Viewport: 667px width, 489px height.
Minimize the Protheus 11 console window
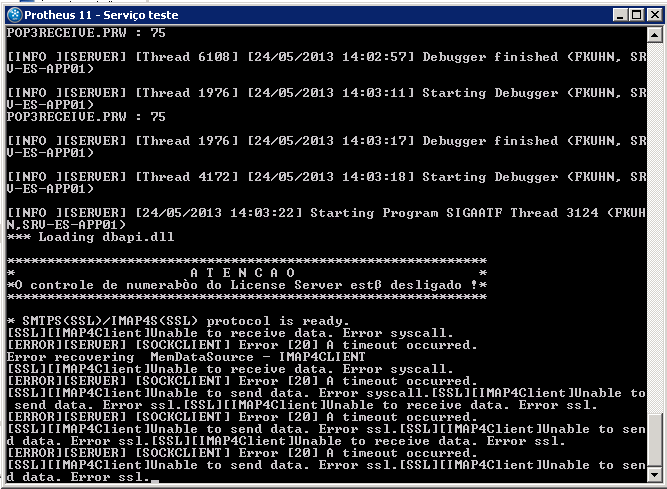[620, 15]
